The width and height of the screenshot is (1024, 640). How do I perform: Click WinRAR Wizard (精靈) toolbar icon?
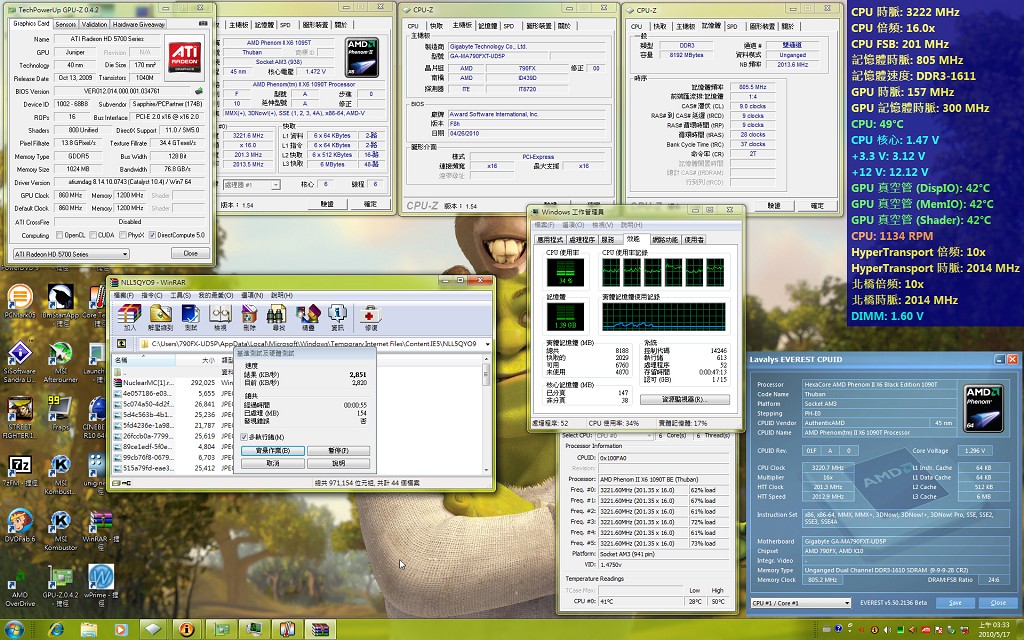coord(308,317)
